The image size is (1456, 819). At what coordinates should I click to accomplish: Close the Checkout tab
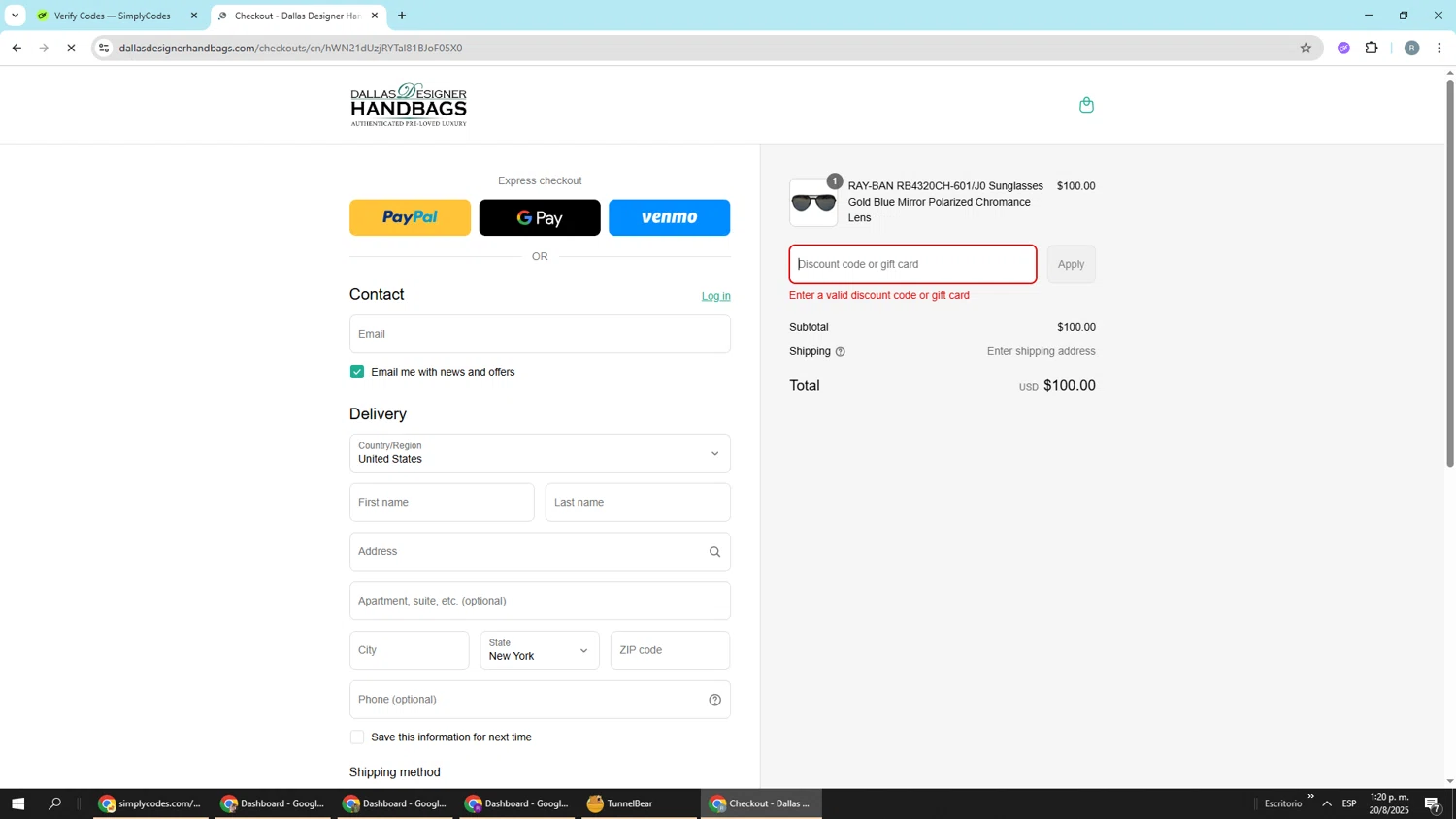[374, 16]
